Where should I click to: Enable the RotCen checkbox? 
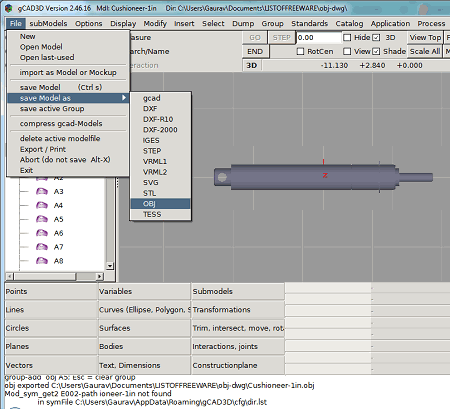(300, 51)
